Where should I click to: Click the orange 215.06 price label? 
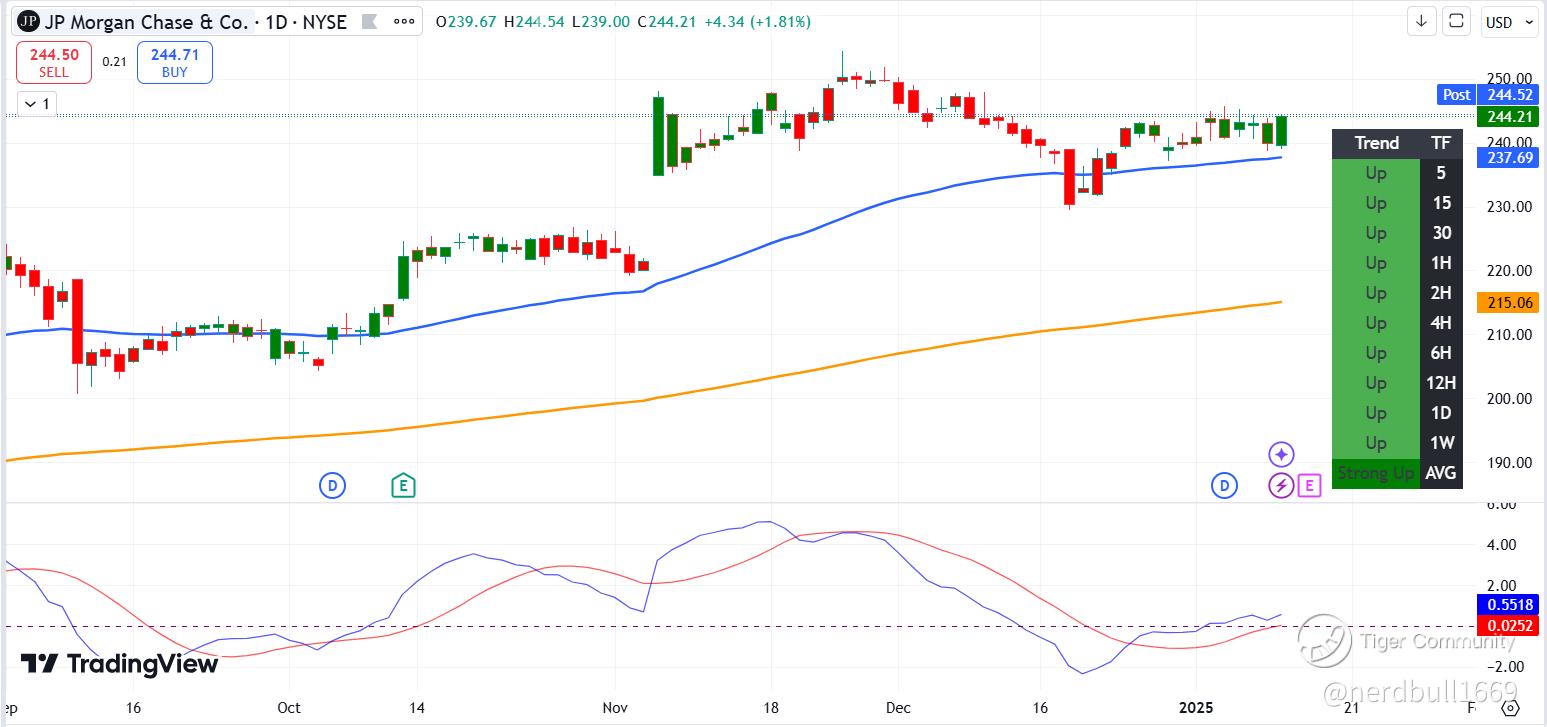(x=1507, y=302)
